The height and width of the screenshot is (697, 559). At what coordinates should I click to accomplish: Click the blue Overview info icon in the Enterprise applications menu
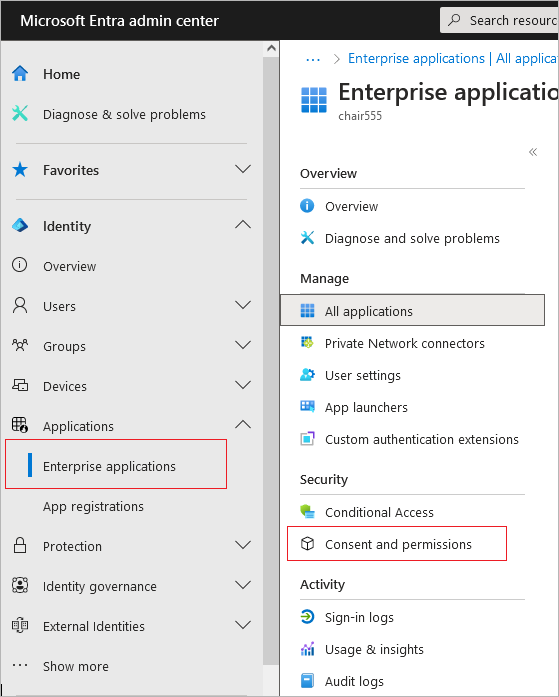[307, 206]
